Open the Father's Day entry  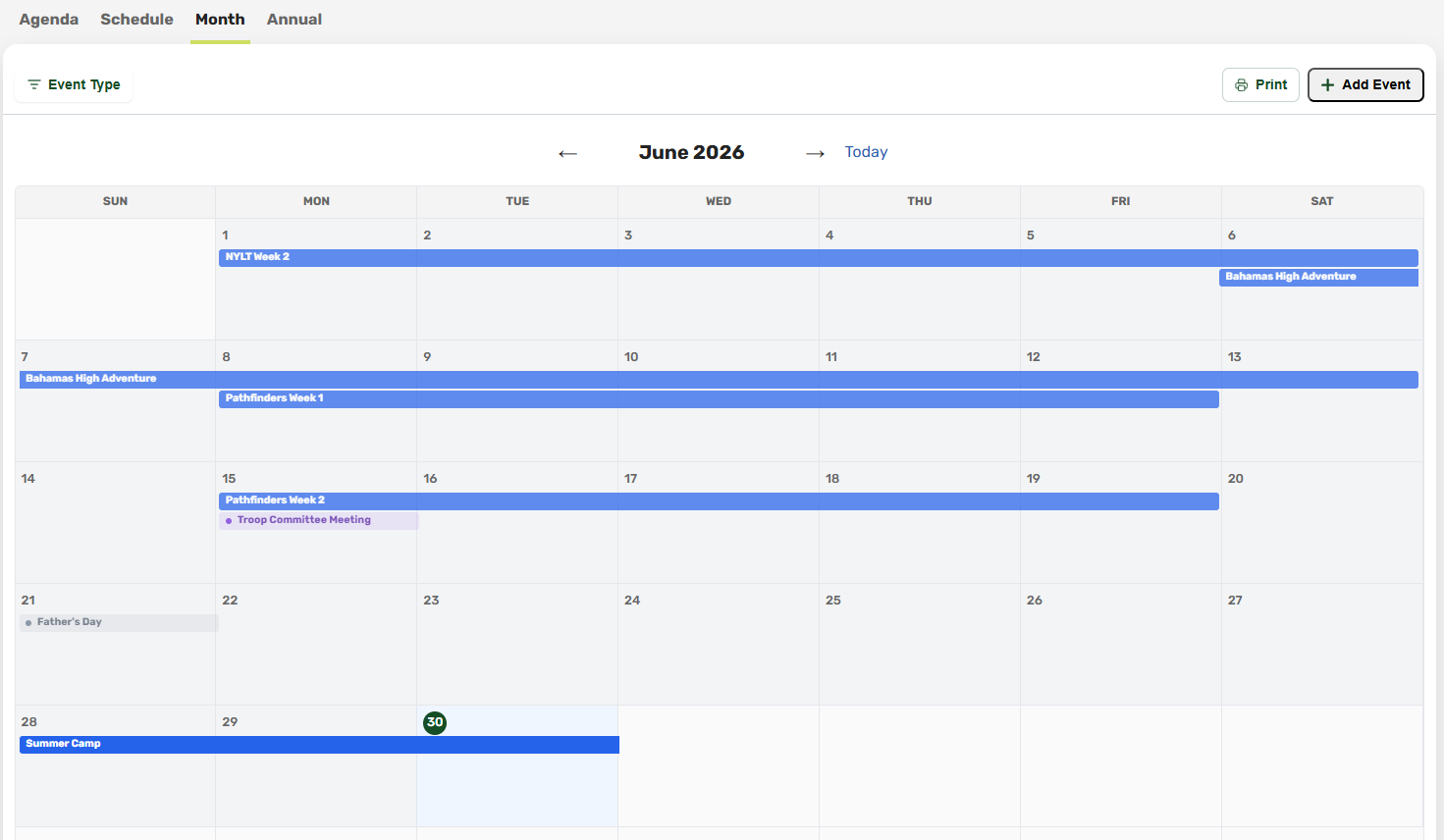(118, 622)
